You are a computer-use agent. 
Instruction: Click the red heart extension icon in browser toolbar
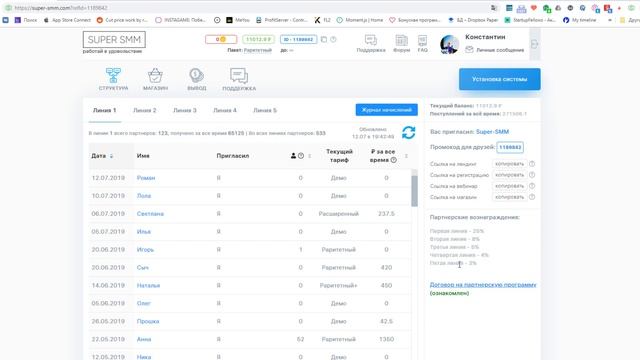coord(534,8)
